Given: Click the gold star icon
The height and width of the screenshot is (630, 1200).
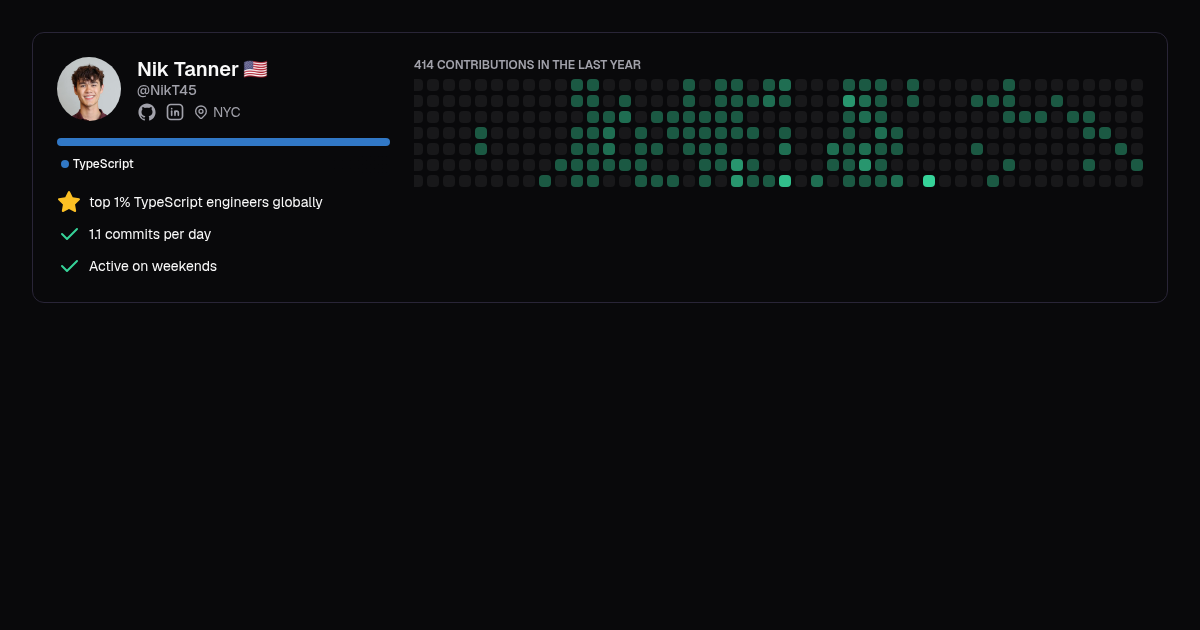Looking at the screenshot, I should pyautogui.click(x=69, y=202).
